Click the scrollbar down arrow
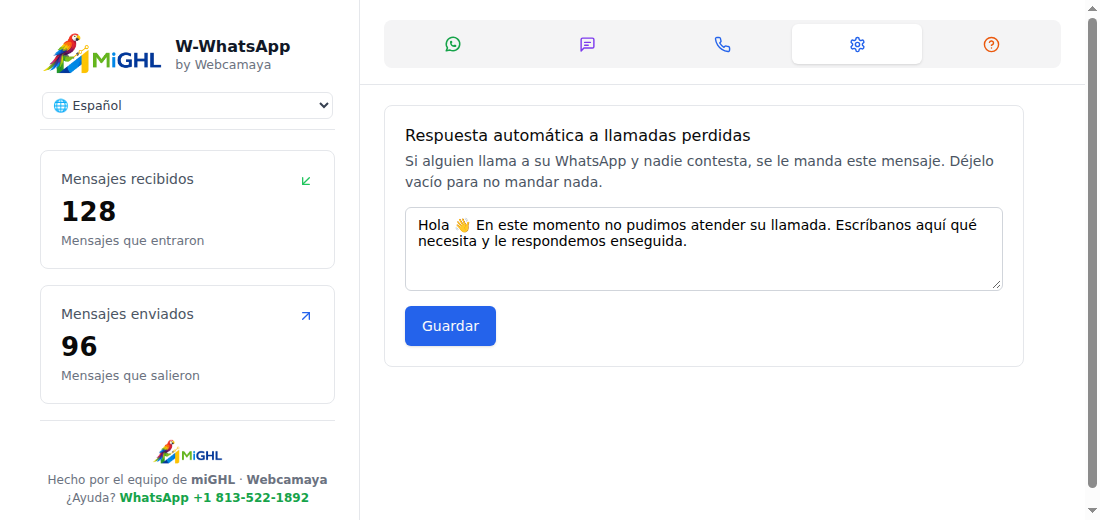Screen dimensions: 1100x520 [x=1092, y=511]
